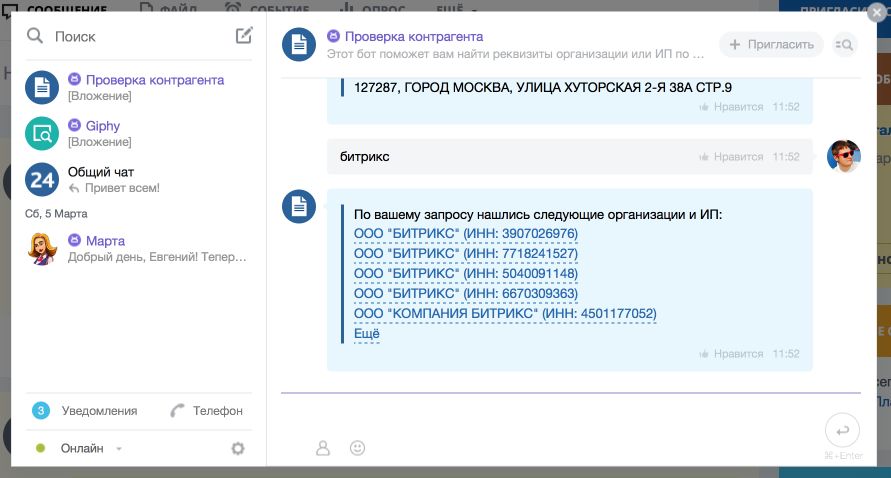This screenshot has height=478, width=891.
Task: Click the compose new message icon
Action: pos(244,36)
